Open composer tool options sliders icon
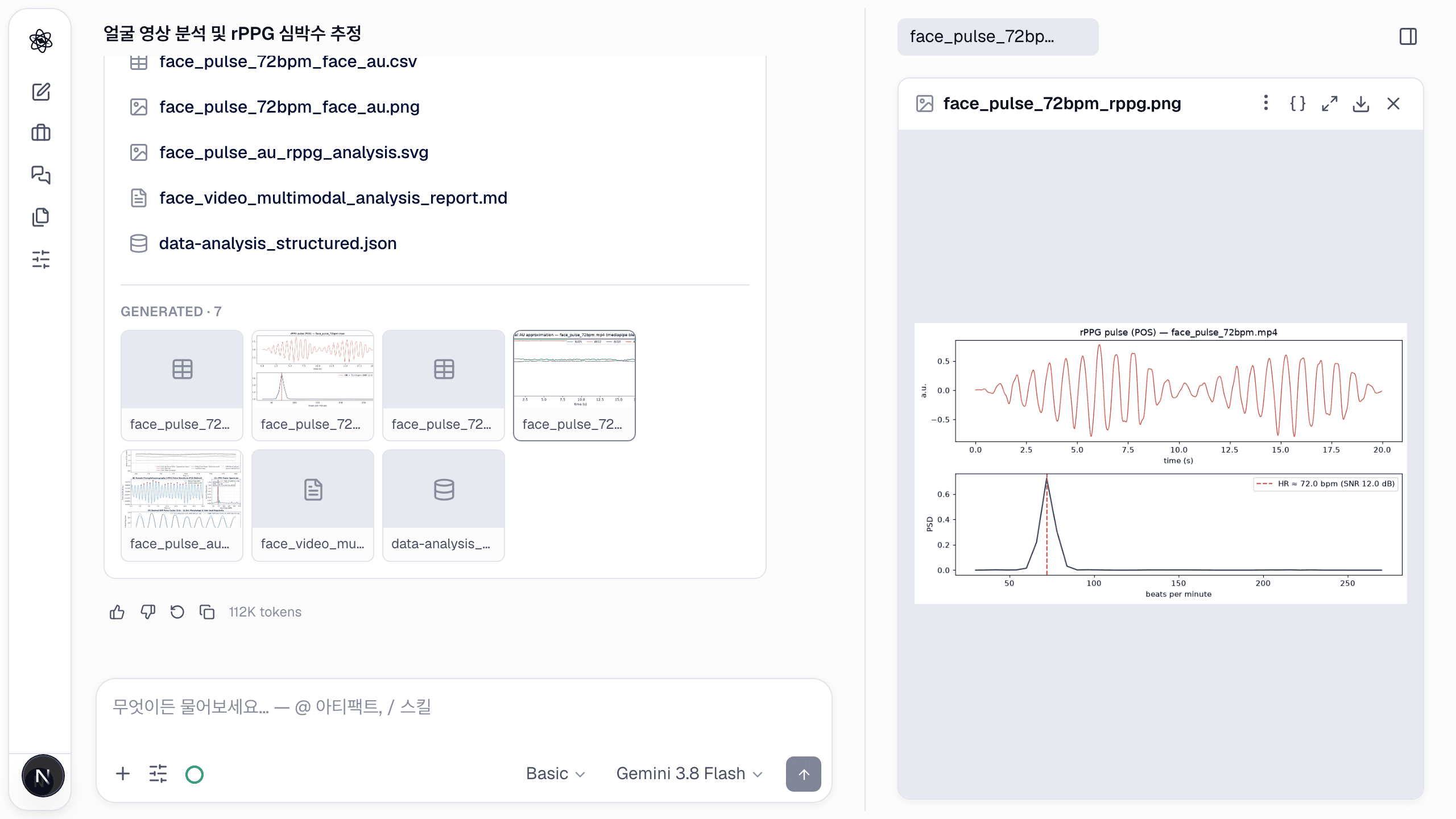 pyautogui.click(x=158, y=773)
